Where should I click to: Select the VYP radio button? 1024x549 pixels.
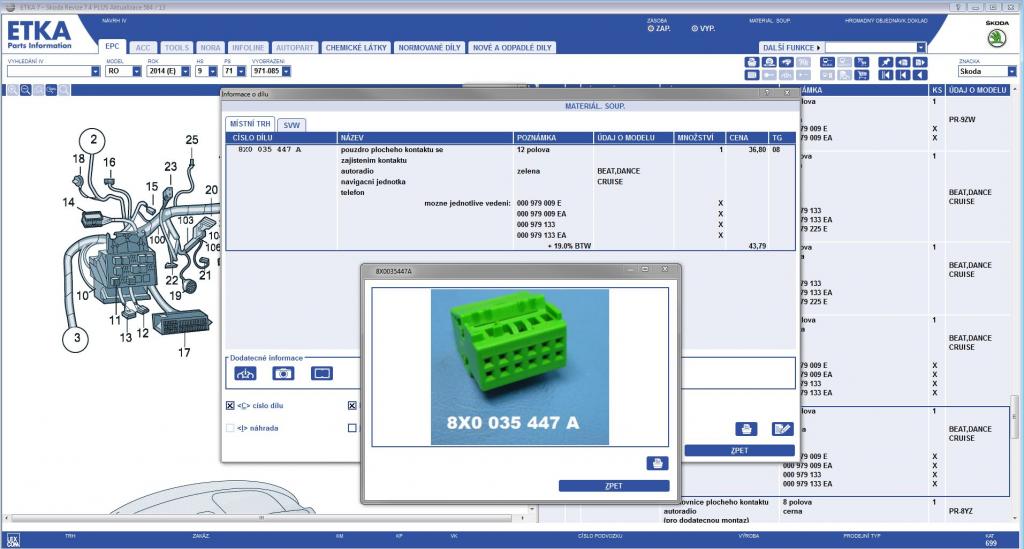[694, 29]
